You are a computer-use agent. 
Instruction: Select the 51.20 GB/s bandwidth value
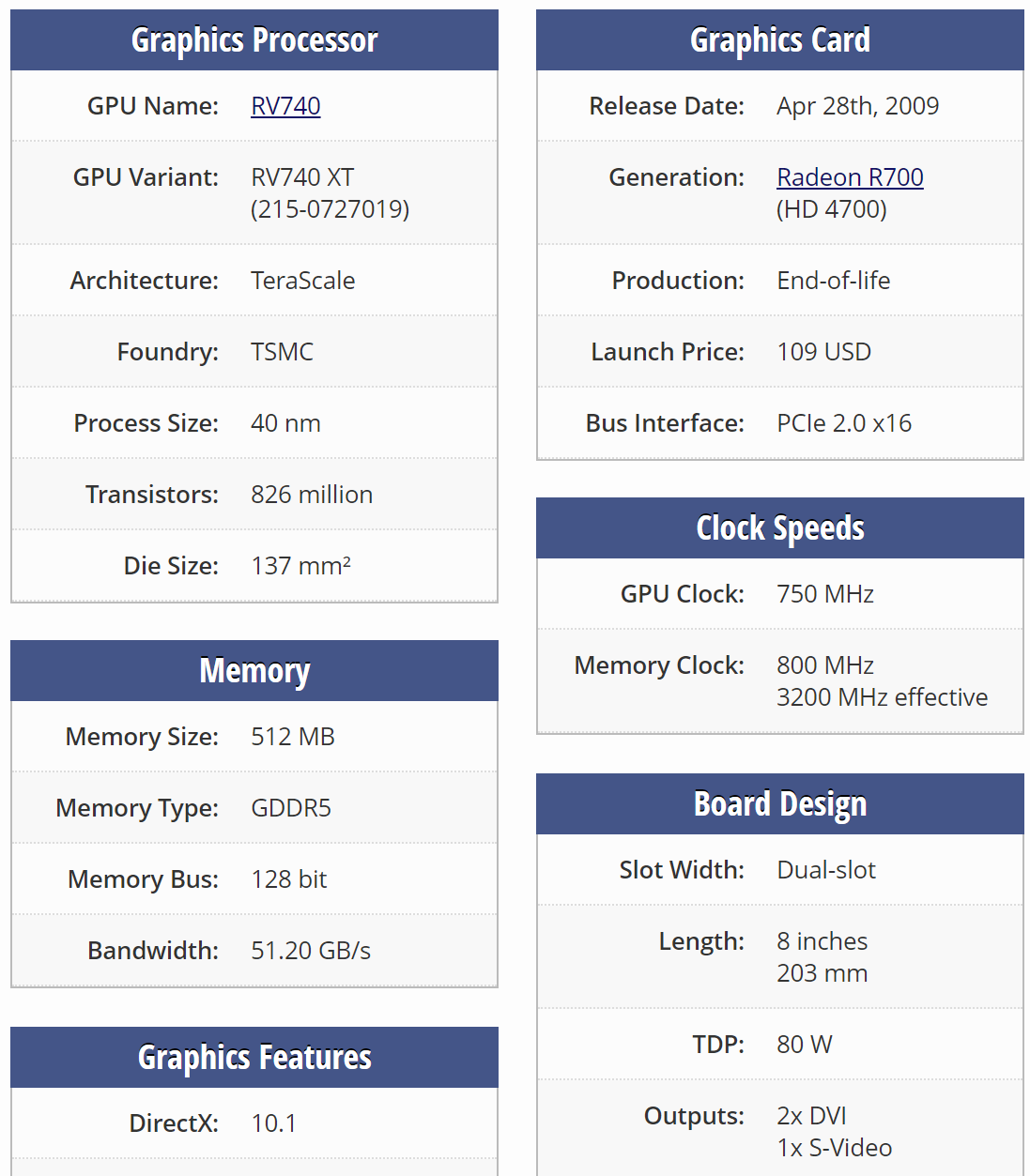(x=311, y=951)
